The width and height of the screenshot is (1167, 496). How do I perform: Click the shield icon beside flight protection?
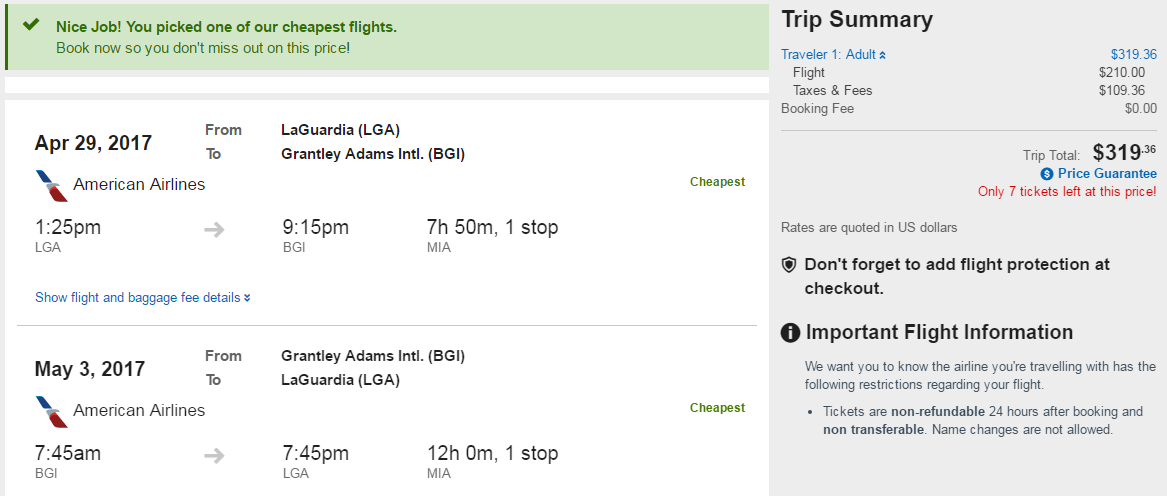[789, 265]
